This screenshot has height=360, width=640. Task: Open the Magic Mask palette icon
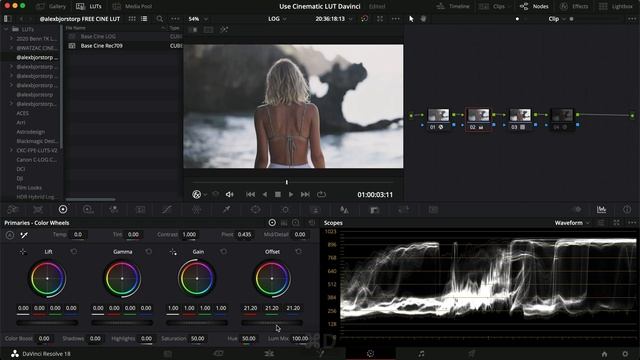click(x=315, y=209)
